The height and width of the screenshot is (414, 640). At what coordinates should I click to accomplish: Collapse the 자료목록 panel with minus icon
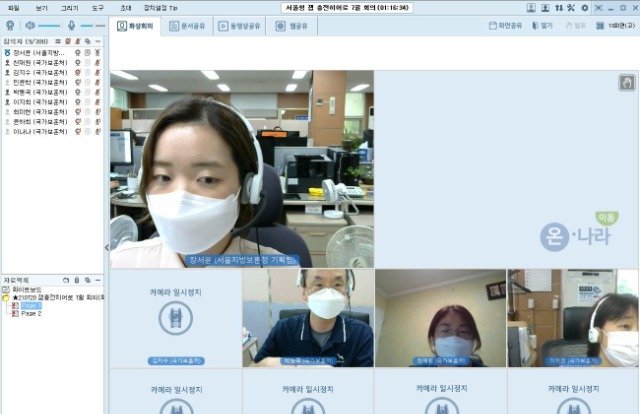[x=98, y=280]
